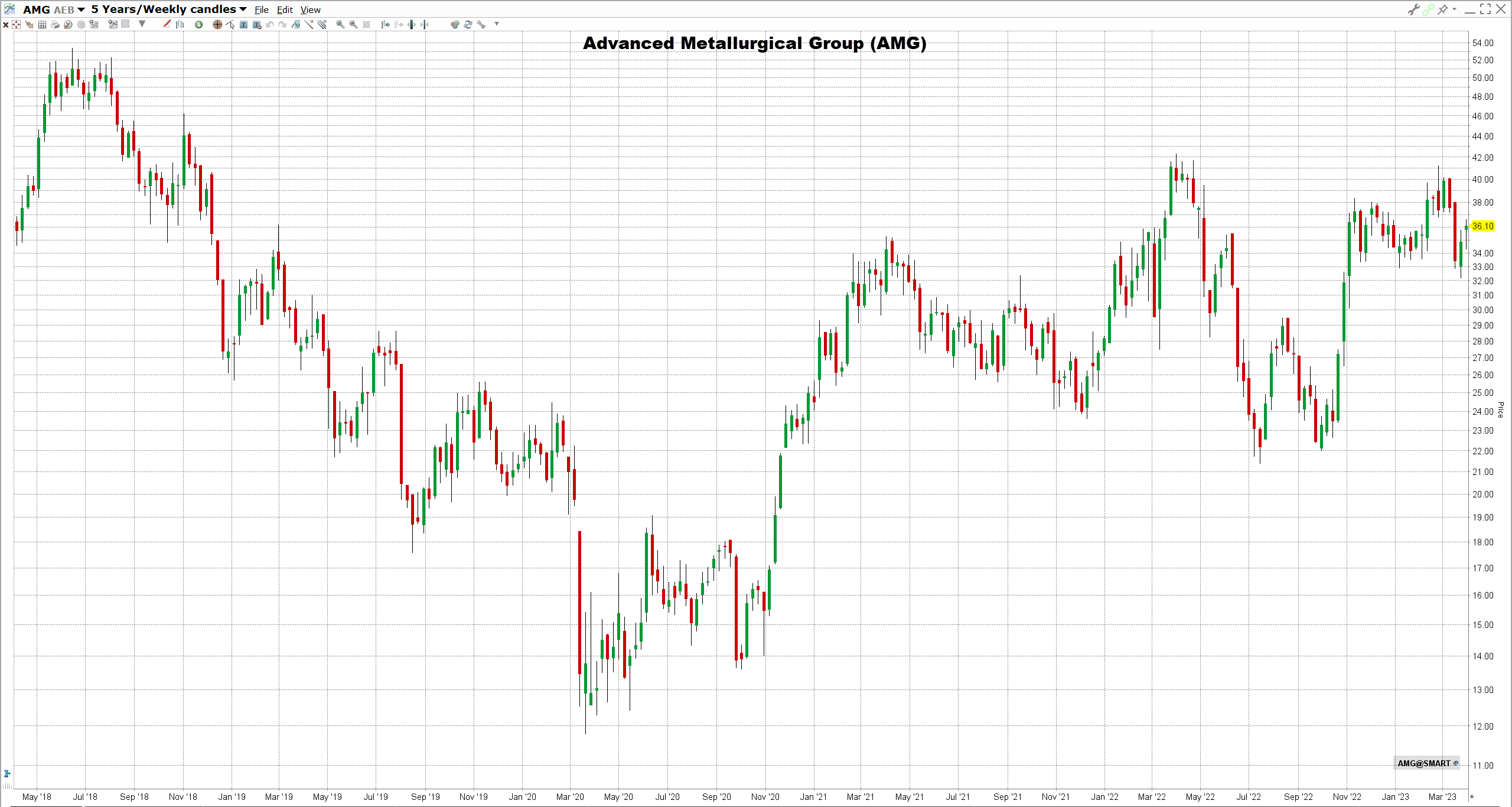Click the orange arrow pointer toolbar icon
Screen dimensions: 1512x807
tap(29, 25)
